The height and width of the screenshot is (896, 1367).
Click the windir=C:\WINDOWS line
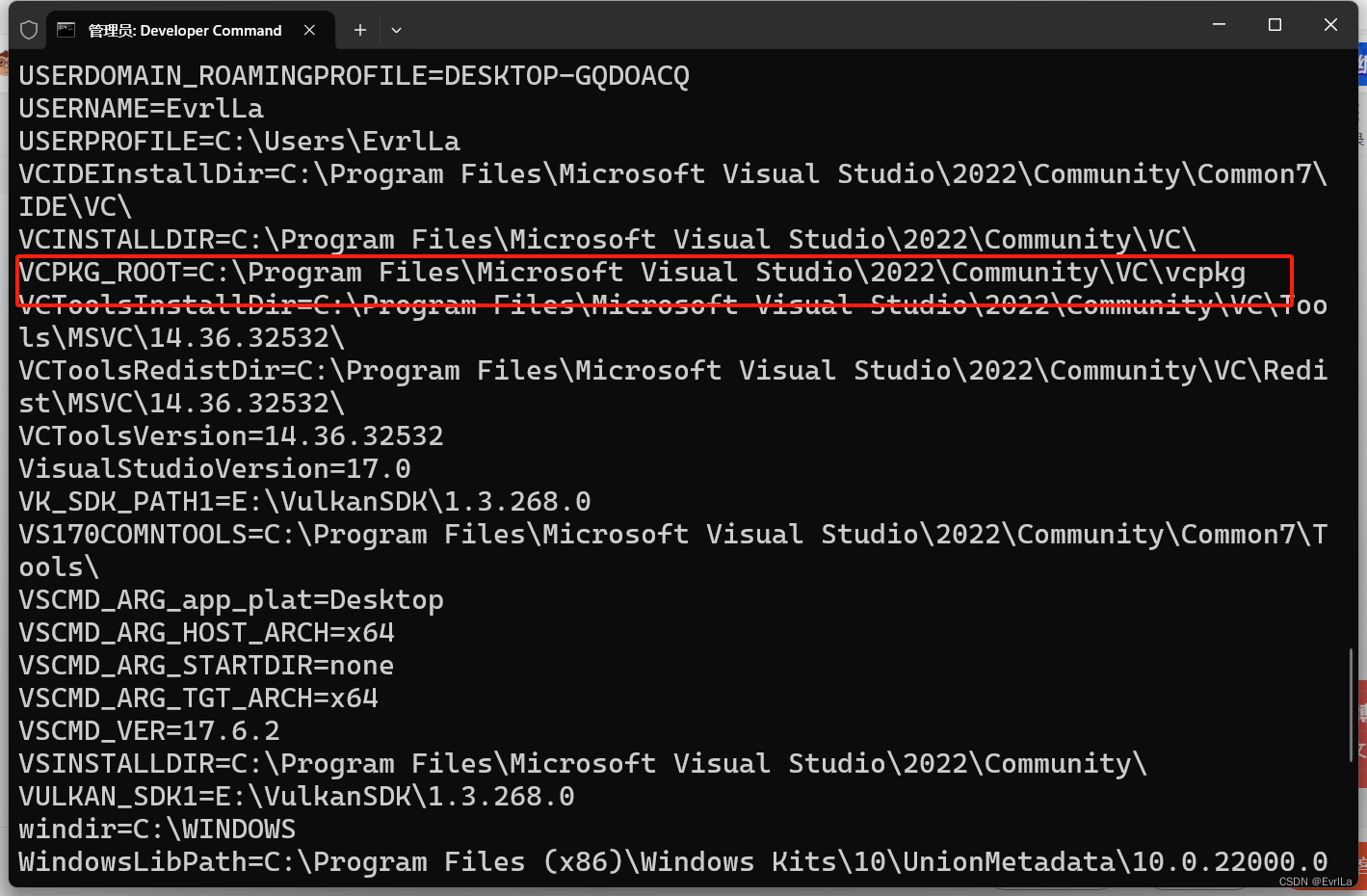tap(157, 829)
